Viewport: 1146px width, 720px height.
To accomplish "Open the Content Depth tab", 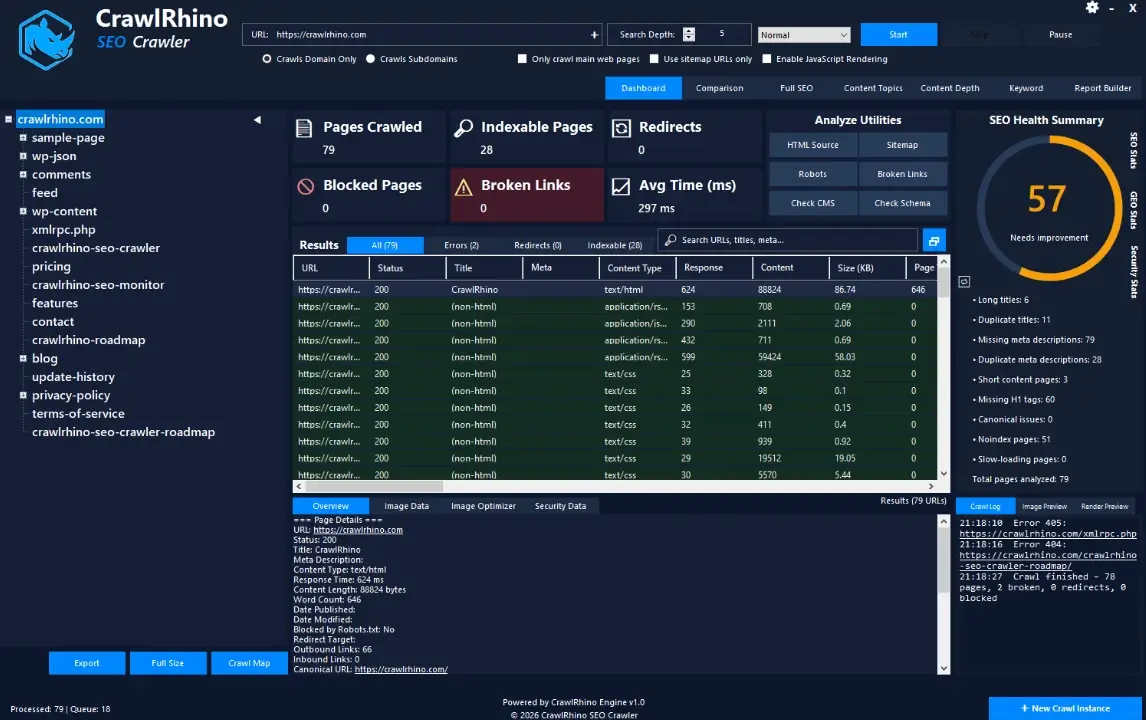I will pos(949,88).
